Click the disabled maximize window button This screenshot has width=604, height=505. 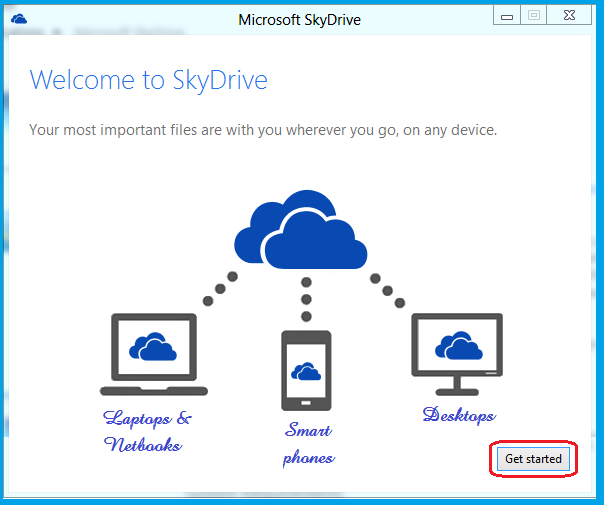click(x=534, y=16)
